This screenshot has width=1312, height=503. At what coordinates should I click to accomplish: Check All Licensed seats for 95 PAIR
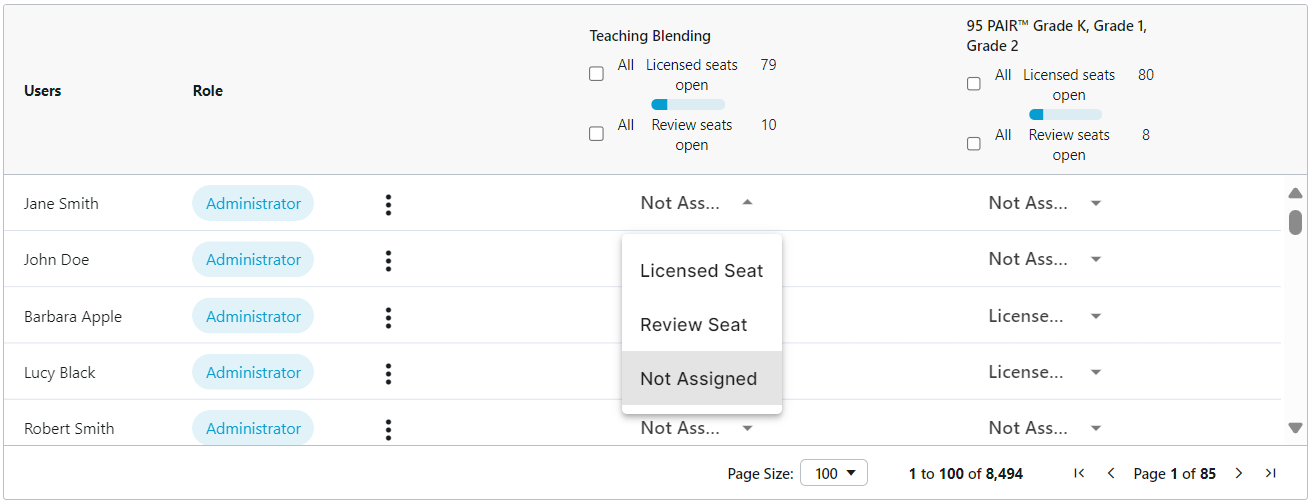point(974,84)
